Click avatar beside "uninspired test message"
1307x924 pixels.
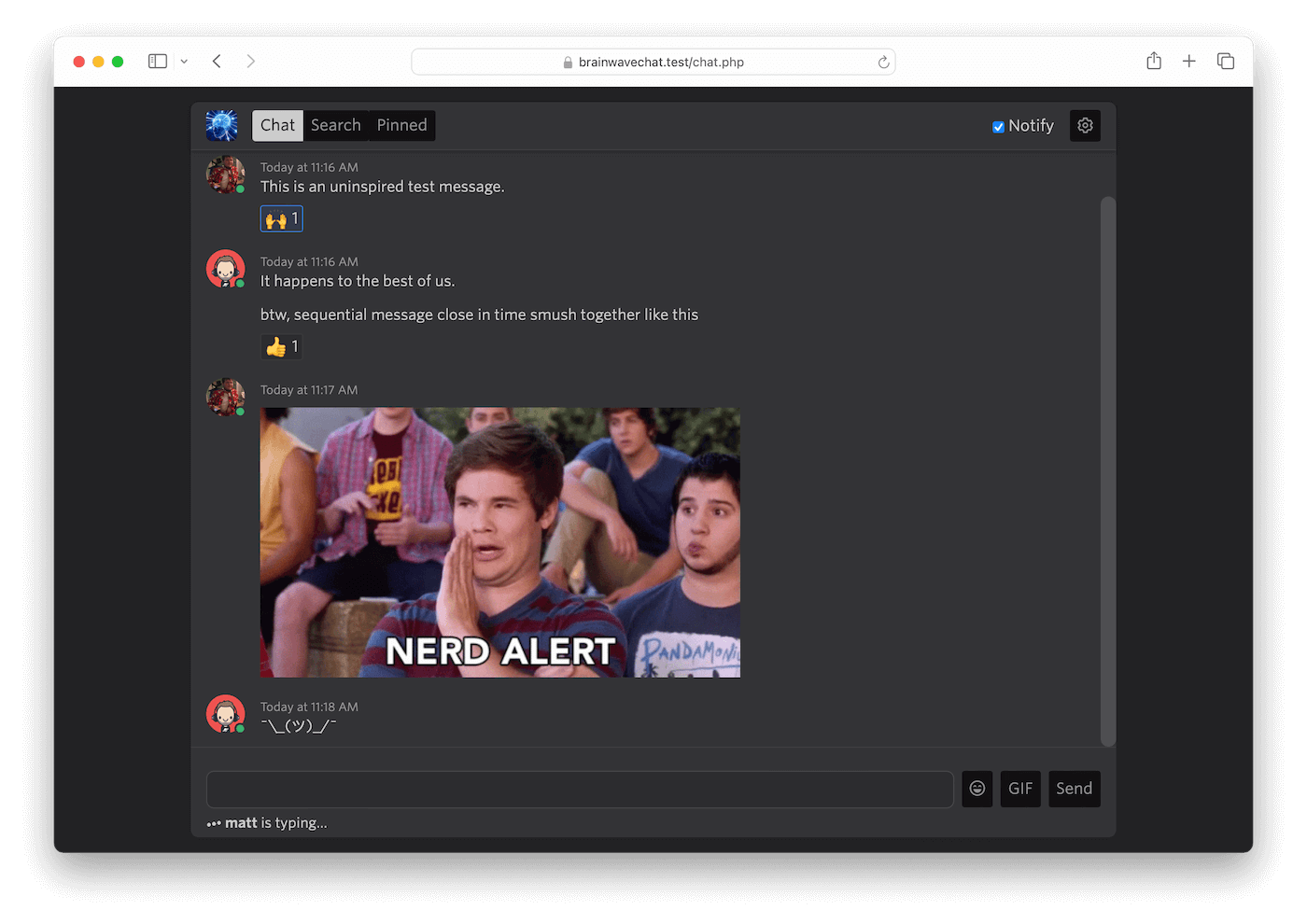coord(225,175)
